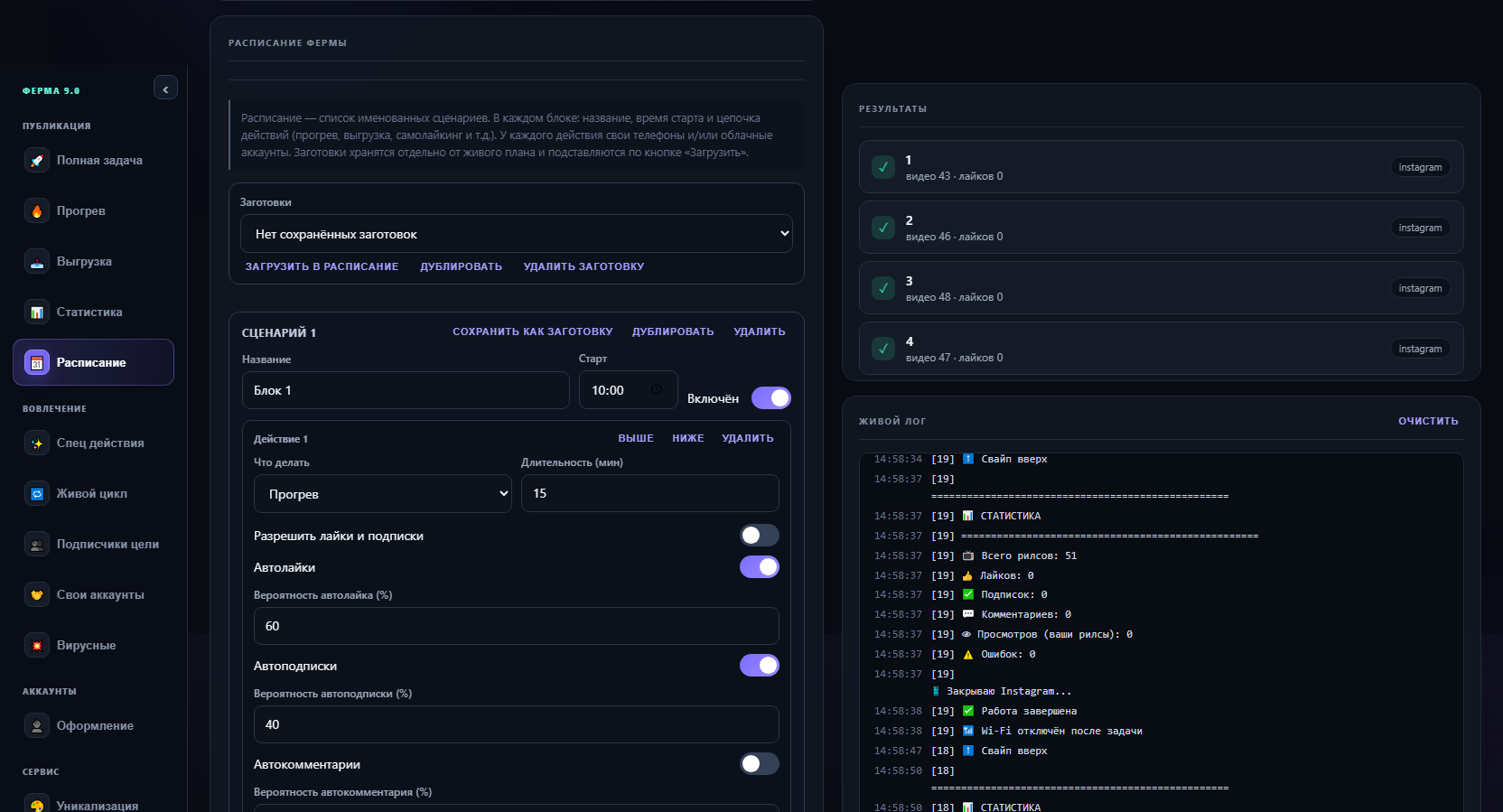Click the Живой цикл loop icon

(37, 494)
